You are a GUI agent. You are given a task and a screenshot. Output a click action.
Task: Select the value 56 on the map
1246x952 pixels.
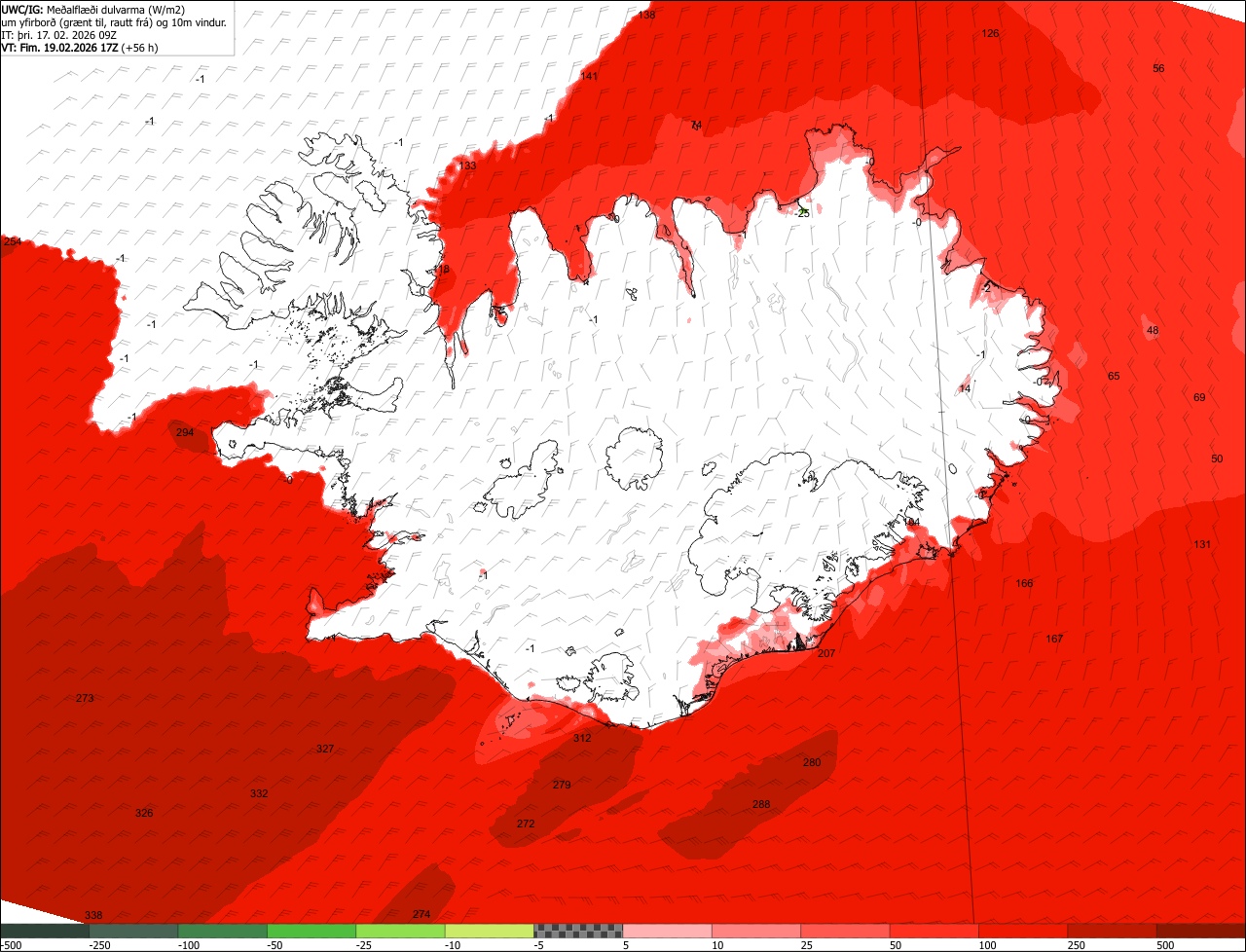tap(1158, 68)
